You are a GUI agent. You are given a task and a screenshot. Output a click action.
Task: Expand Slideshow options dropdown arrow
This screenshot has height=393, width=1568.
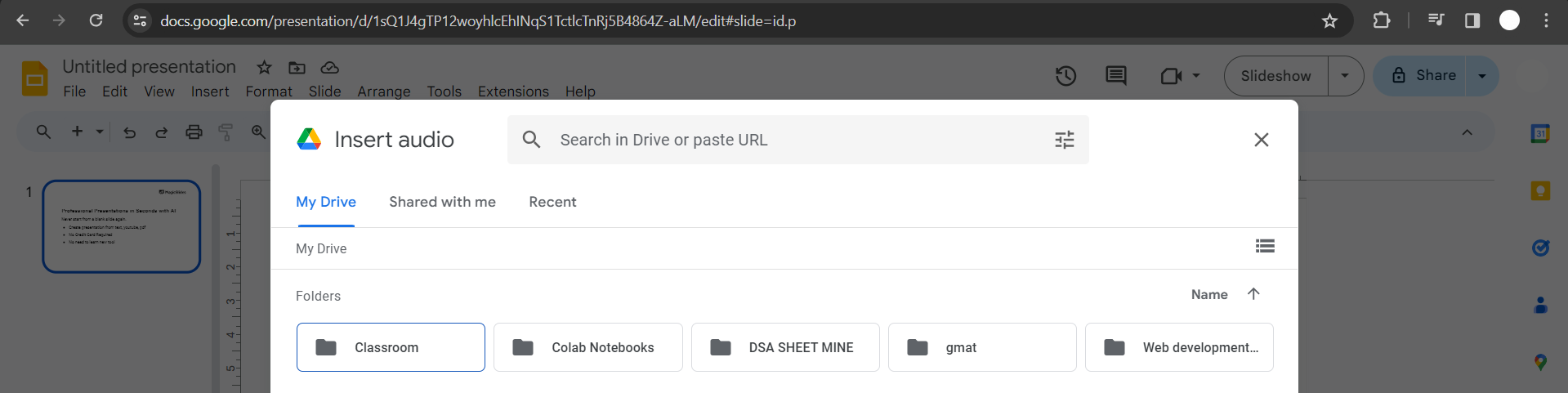(x=1345, y=76)
